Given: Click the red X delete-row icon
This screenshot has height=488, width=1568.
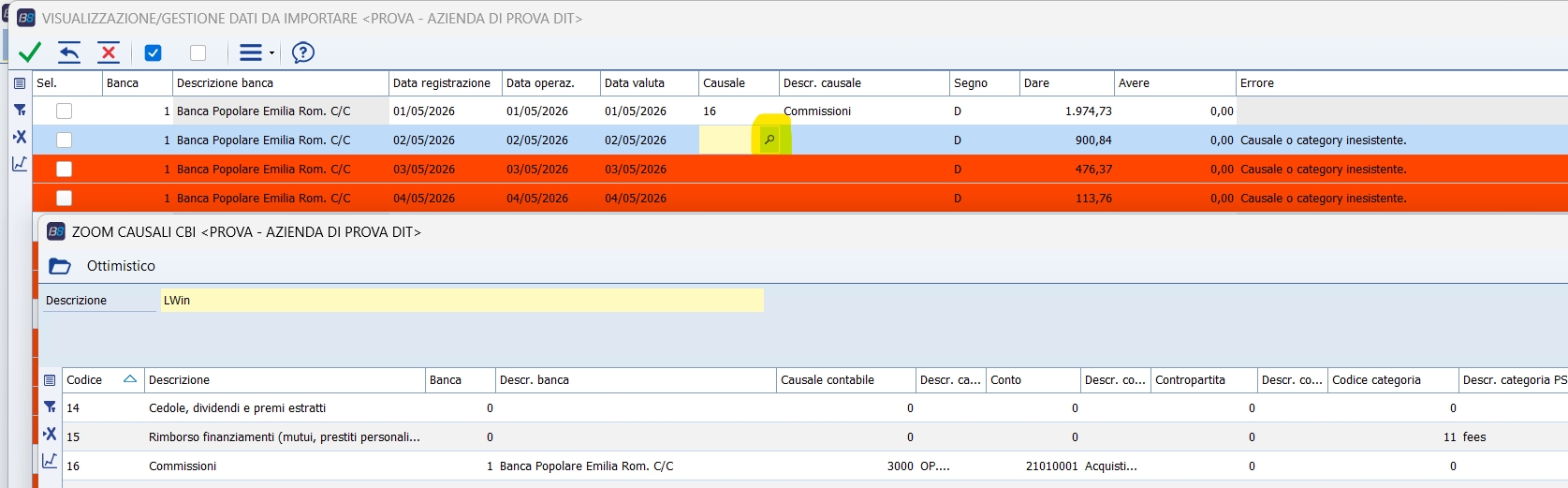Looking at the screenshot, I should 109,52.
